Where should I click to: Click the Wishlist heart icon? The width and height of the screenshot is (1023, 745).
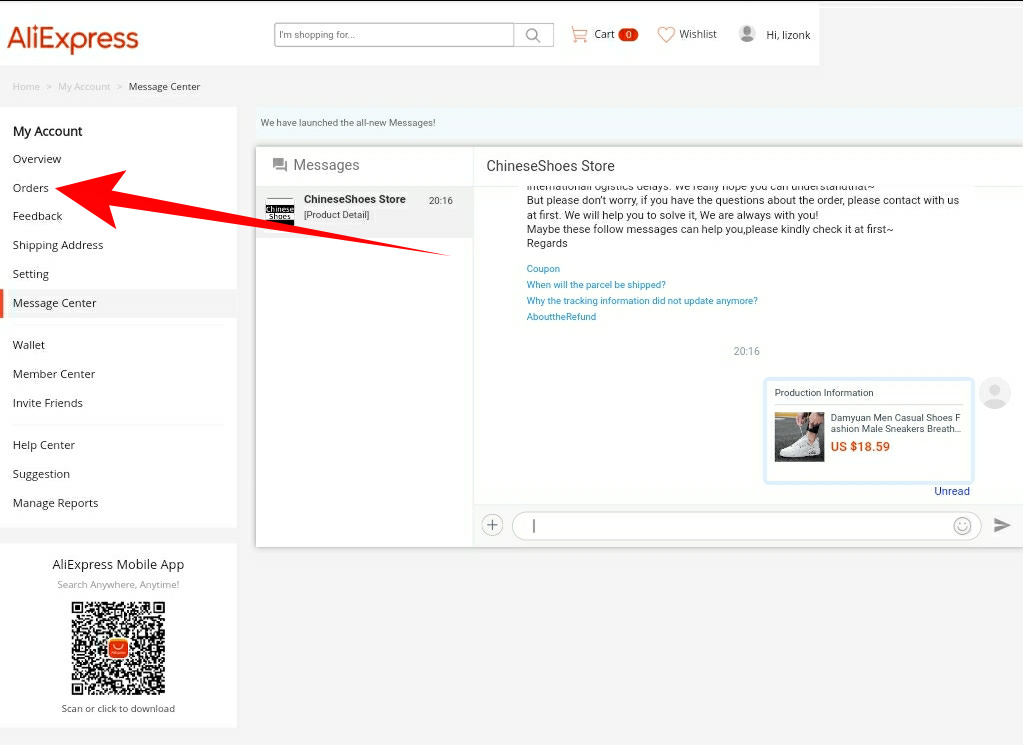click(x=665, y=35)
